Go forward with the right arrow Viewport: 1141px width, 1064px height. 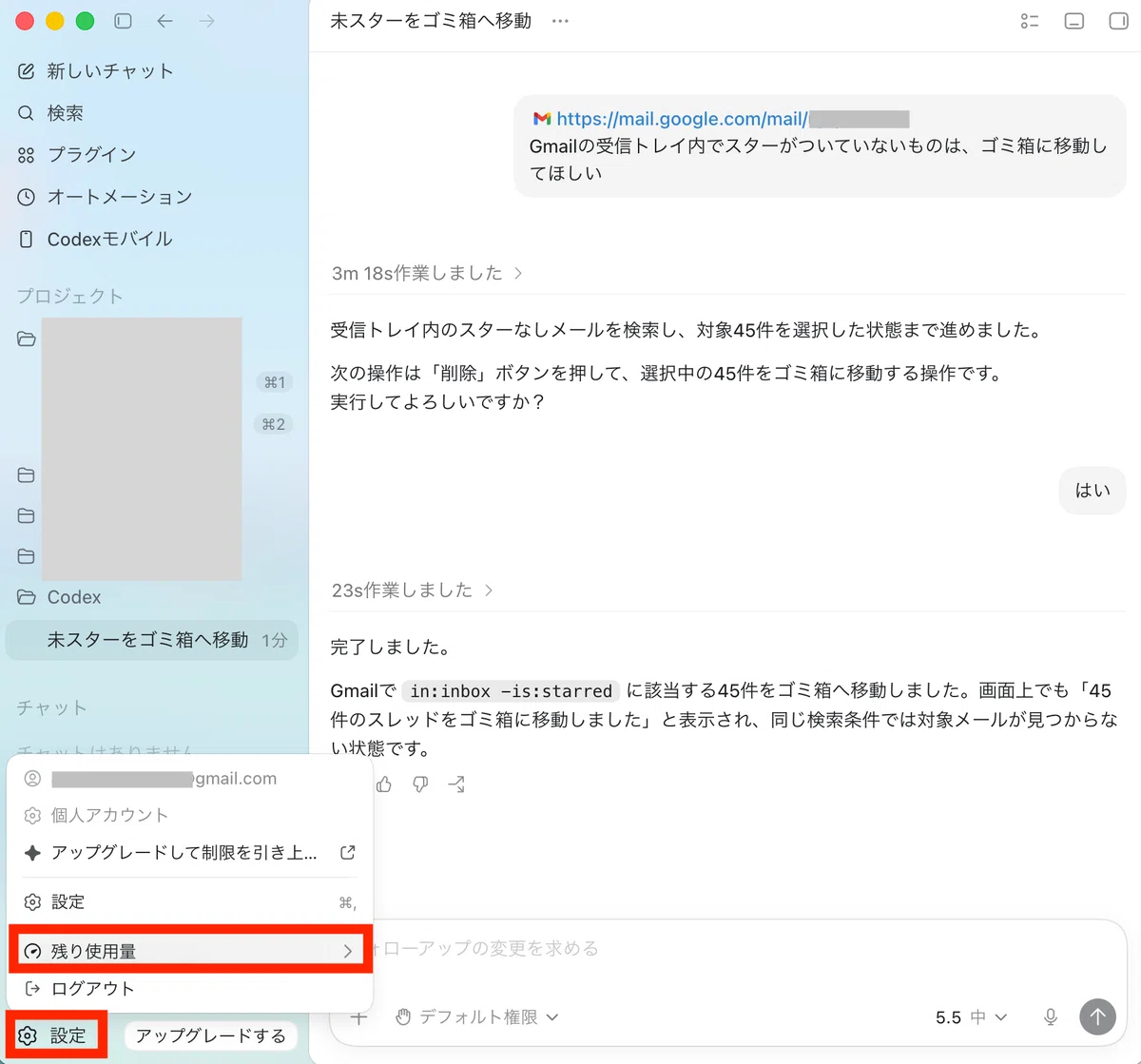tap(206, 21)
